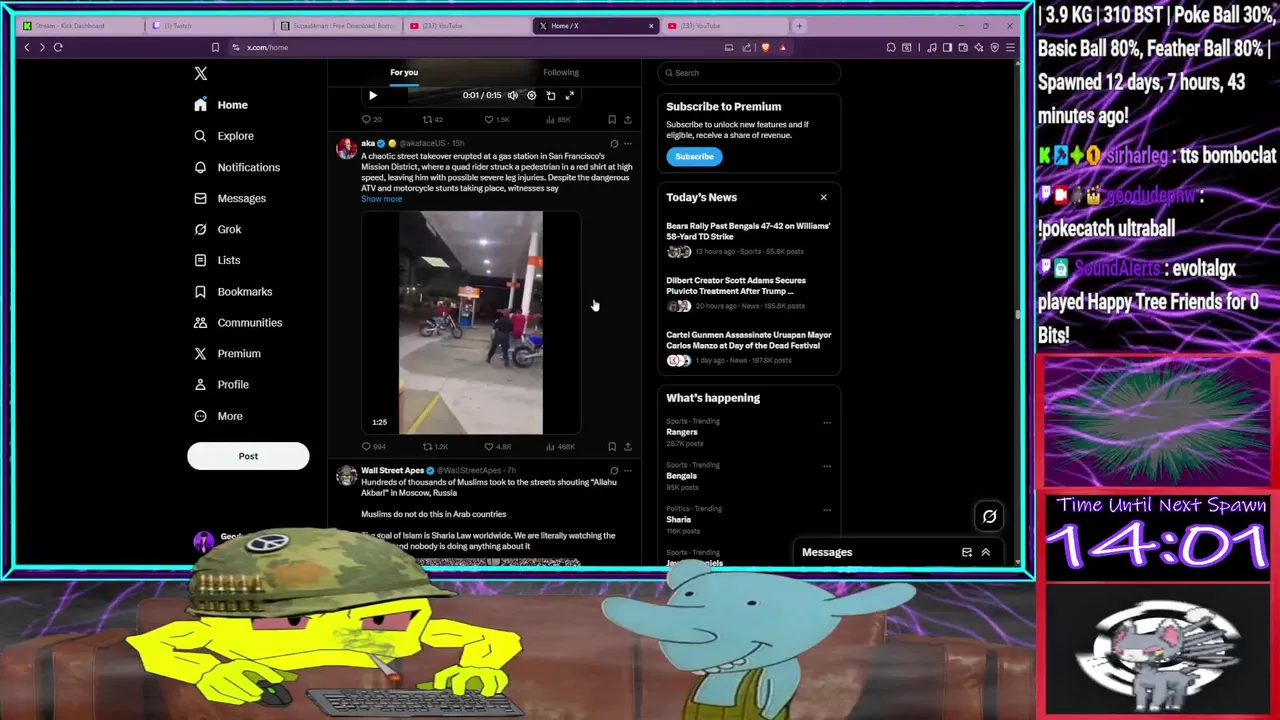Click the X Search field
The image size is (1280, 720).
coord(749,72)
